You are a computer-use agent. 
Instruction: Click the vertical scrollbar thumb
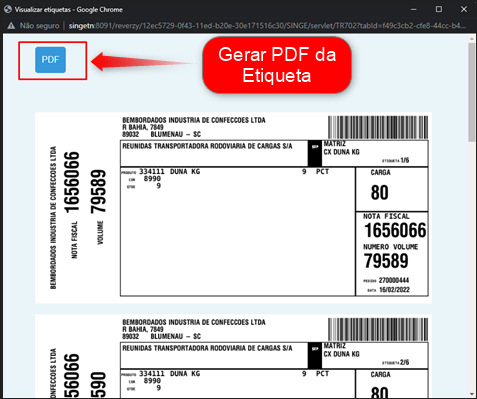[472, 92]
